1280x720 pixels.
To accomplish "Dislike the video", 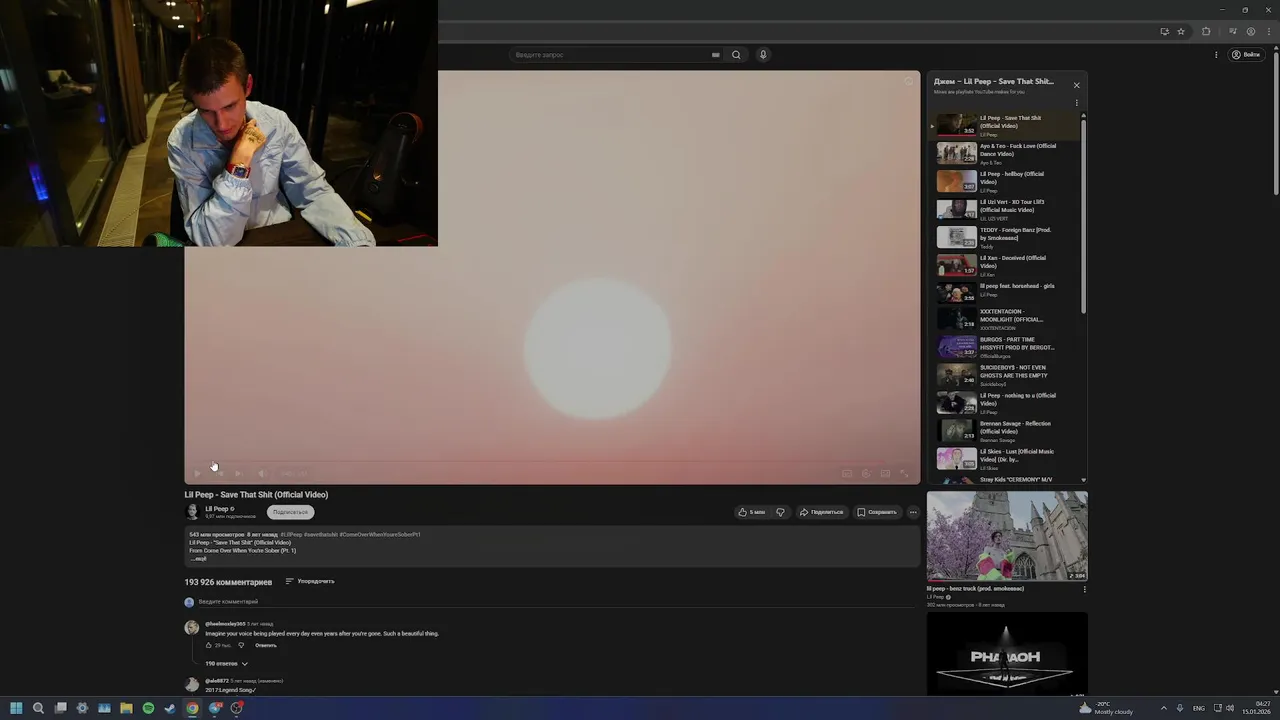I will [780, 512].
